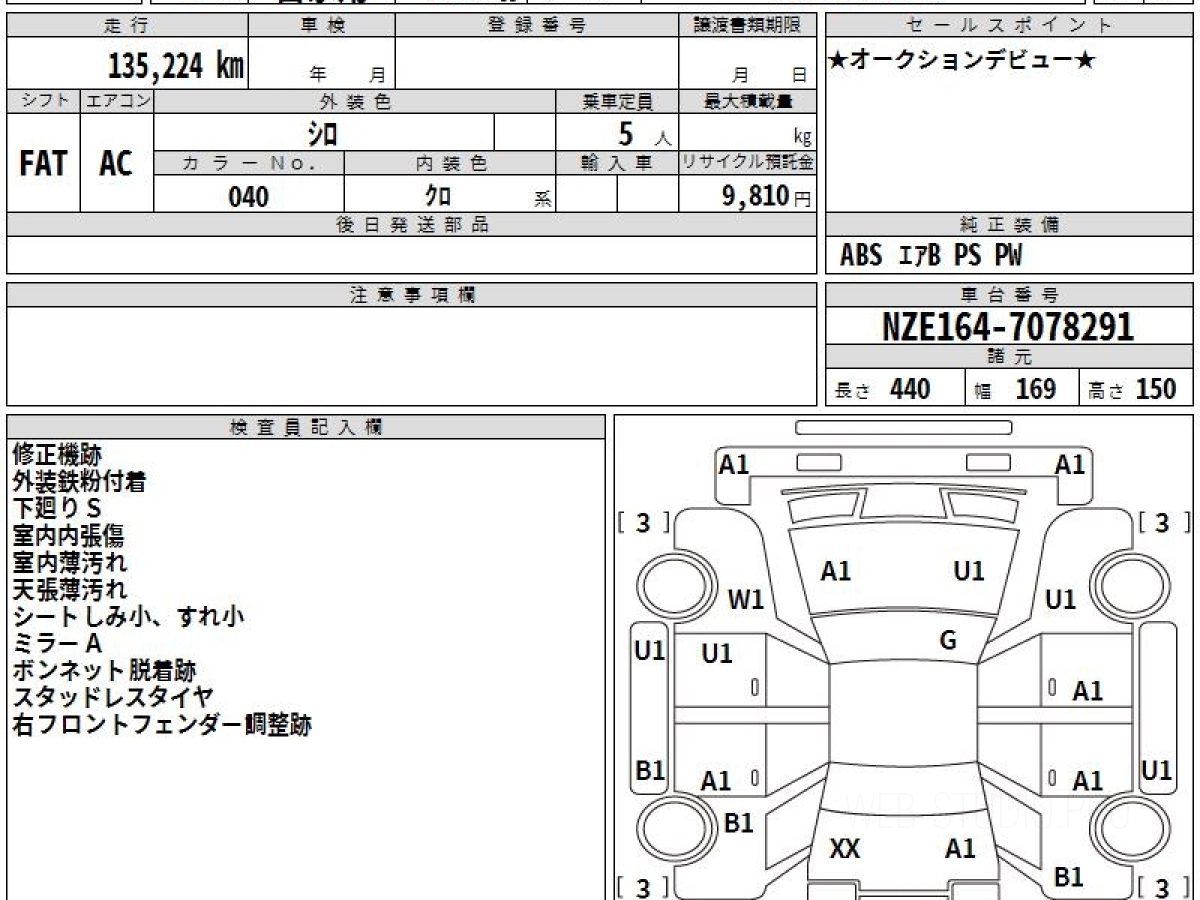Select the inspector note 外装鉄粉付着
This screenshot has height=900, width=1200.
(x=80, y=482)
